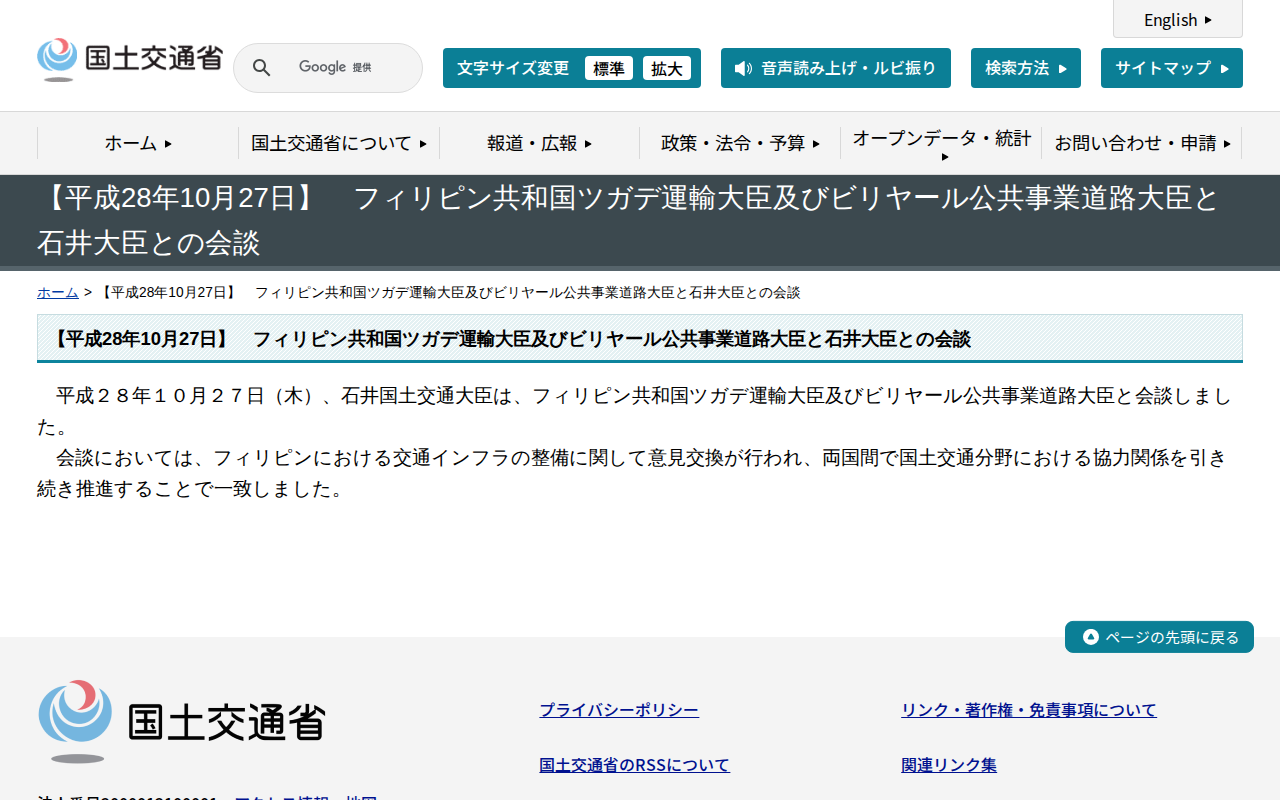
Task: Open the プライバシーポリシー link
Action: [619, 709]
